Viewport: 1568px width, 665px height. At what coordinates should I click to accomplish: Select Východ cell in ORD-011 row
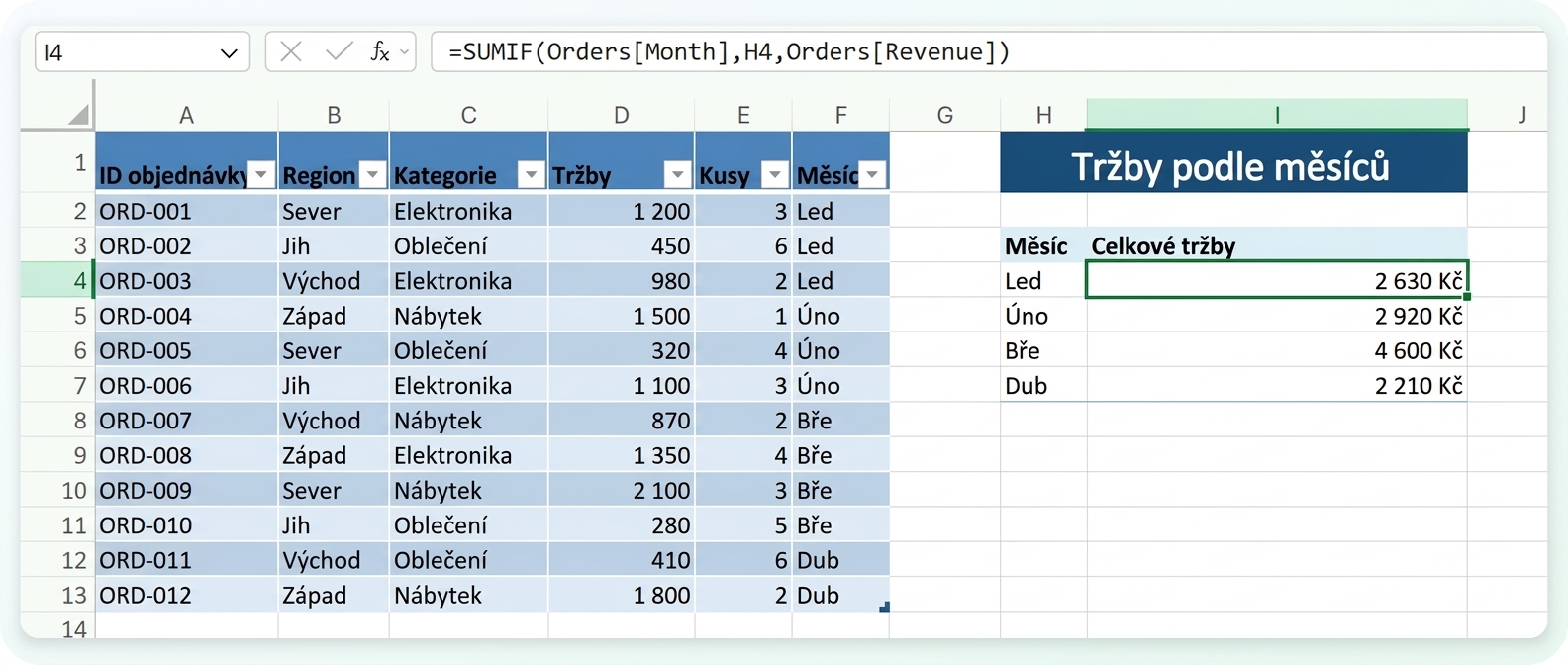tap(334, 560)
